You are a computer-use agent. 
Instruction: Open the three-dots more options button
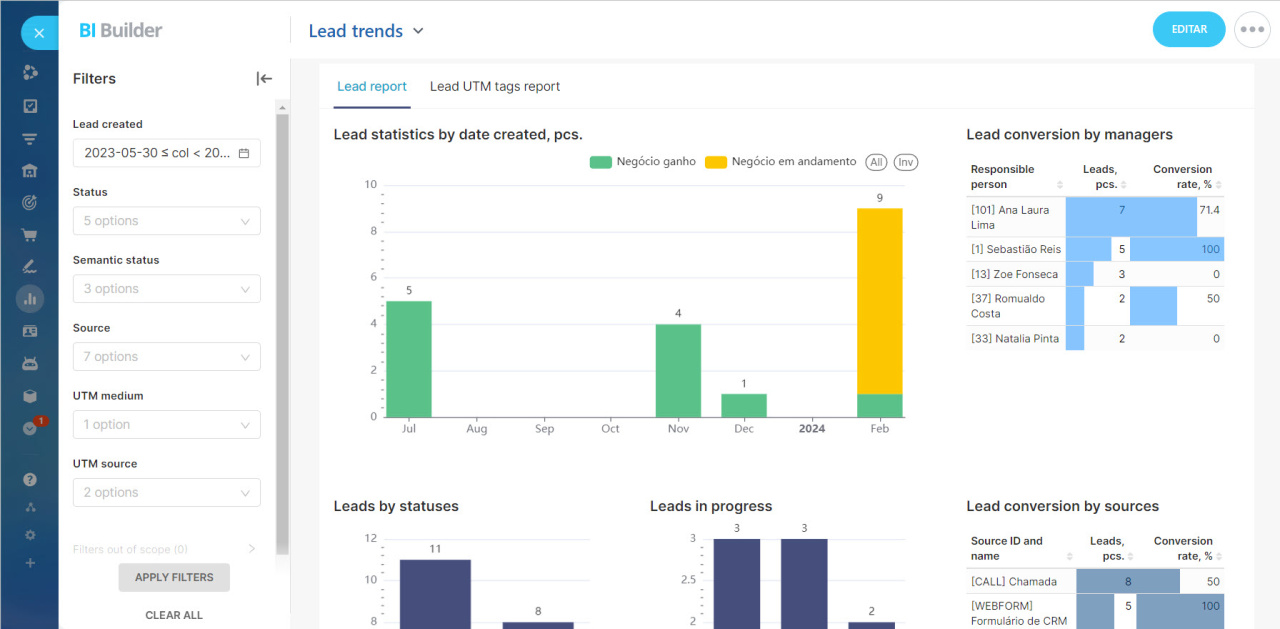pos(1252,30)
